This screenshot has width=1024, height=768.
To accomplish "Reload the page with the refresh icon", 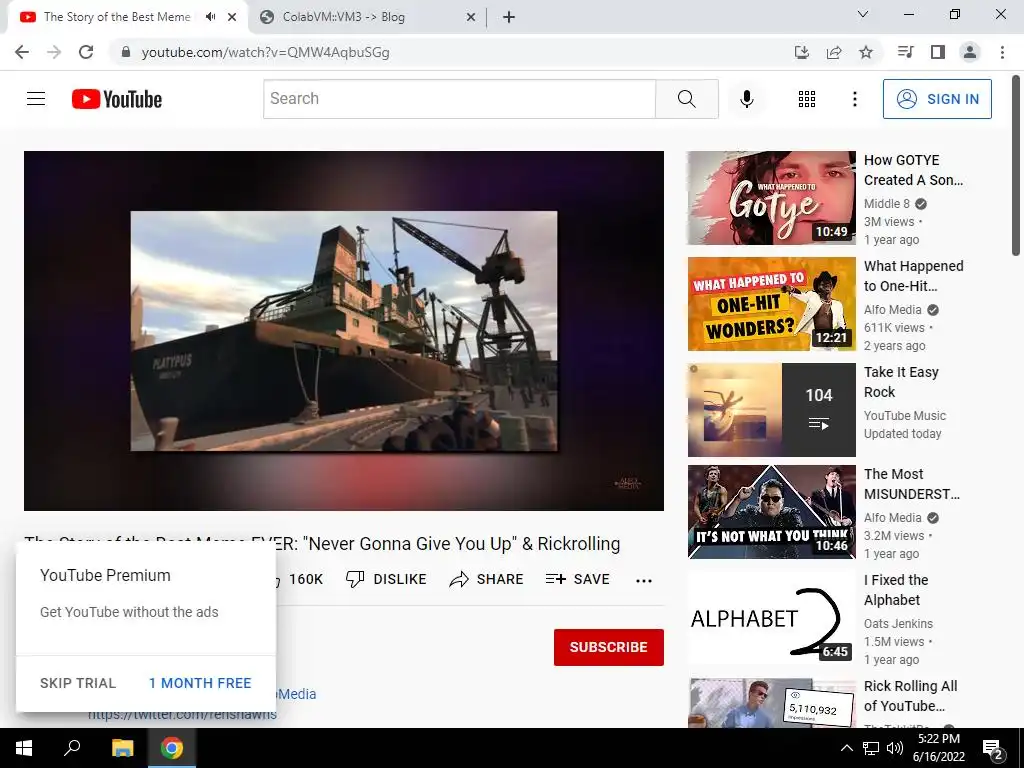I will tap(86, 52).
